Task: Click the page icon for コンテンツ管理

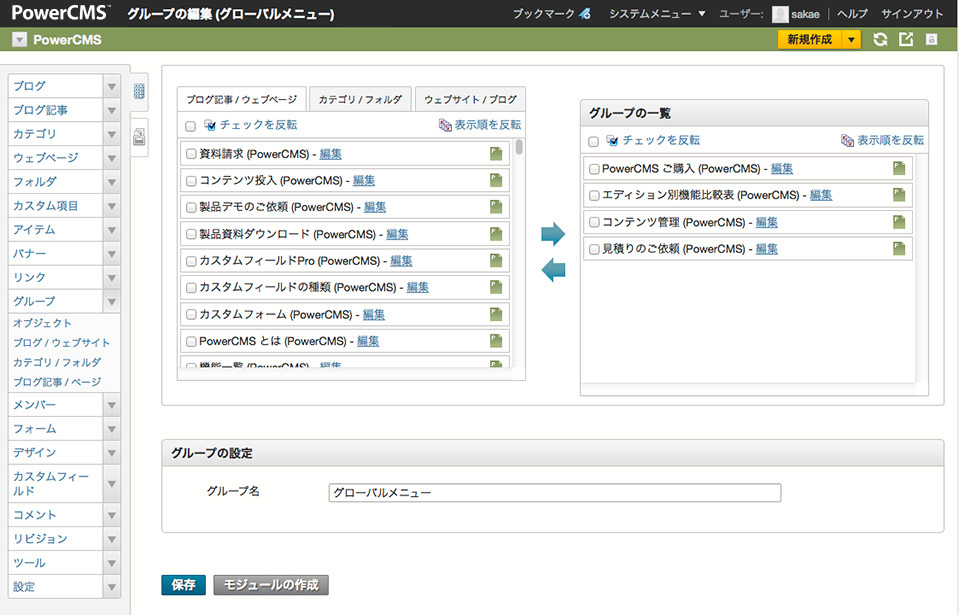Action: (898, 222)
